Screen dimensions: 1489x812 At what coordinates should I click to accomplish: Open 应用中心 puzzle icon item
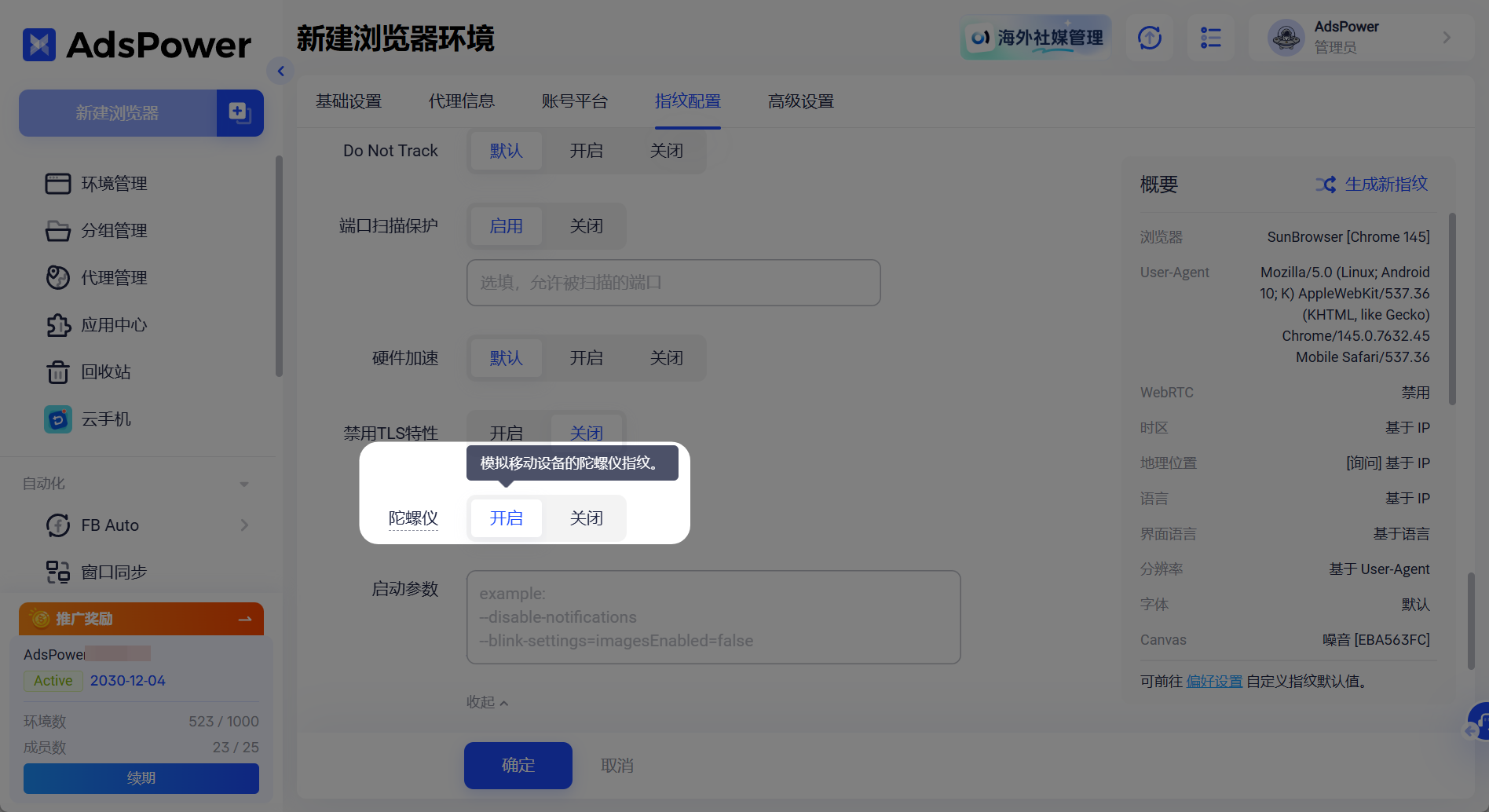coord(97,325)
